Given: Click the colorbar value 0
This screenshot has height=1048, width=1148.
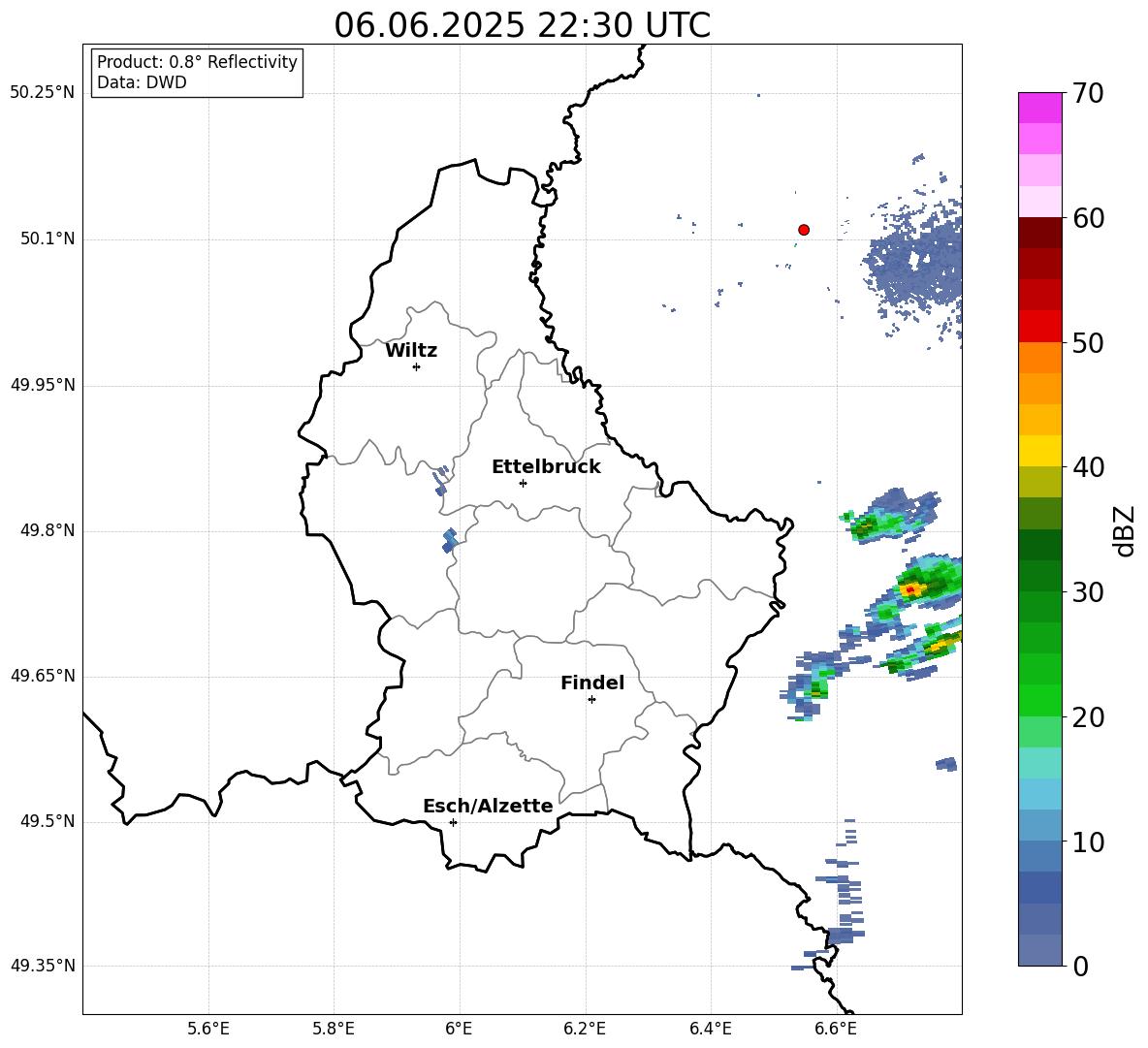Looking at the screenshot, I should (x=1080, y=966).
